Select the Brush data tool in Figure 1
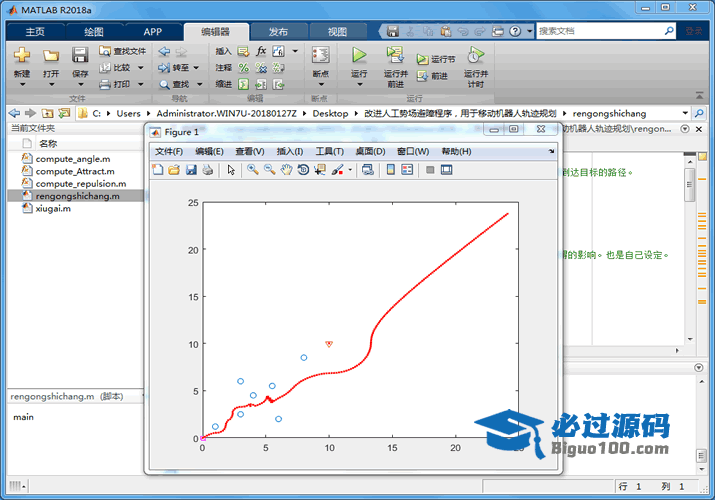715x500 pixels. pos(337,170)
